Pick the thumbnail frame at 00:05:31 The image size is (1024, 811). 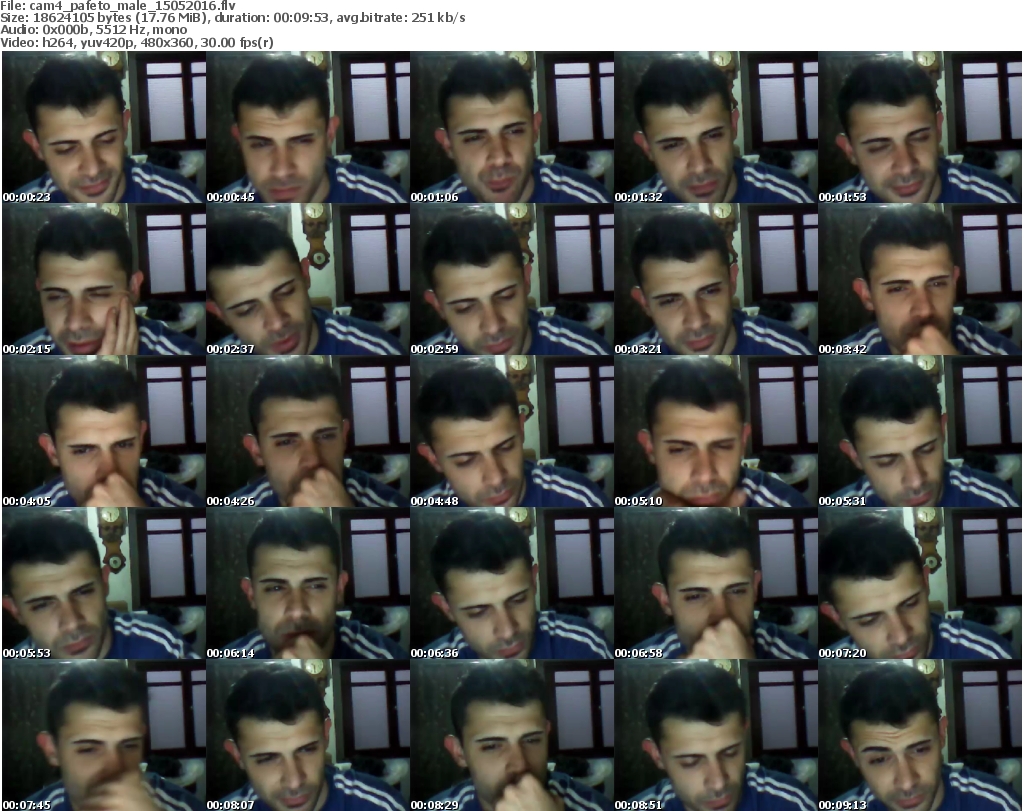pyautogui.click(x=920, y=432)
